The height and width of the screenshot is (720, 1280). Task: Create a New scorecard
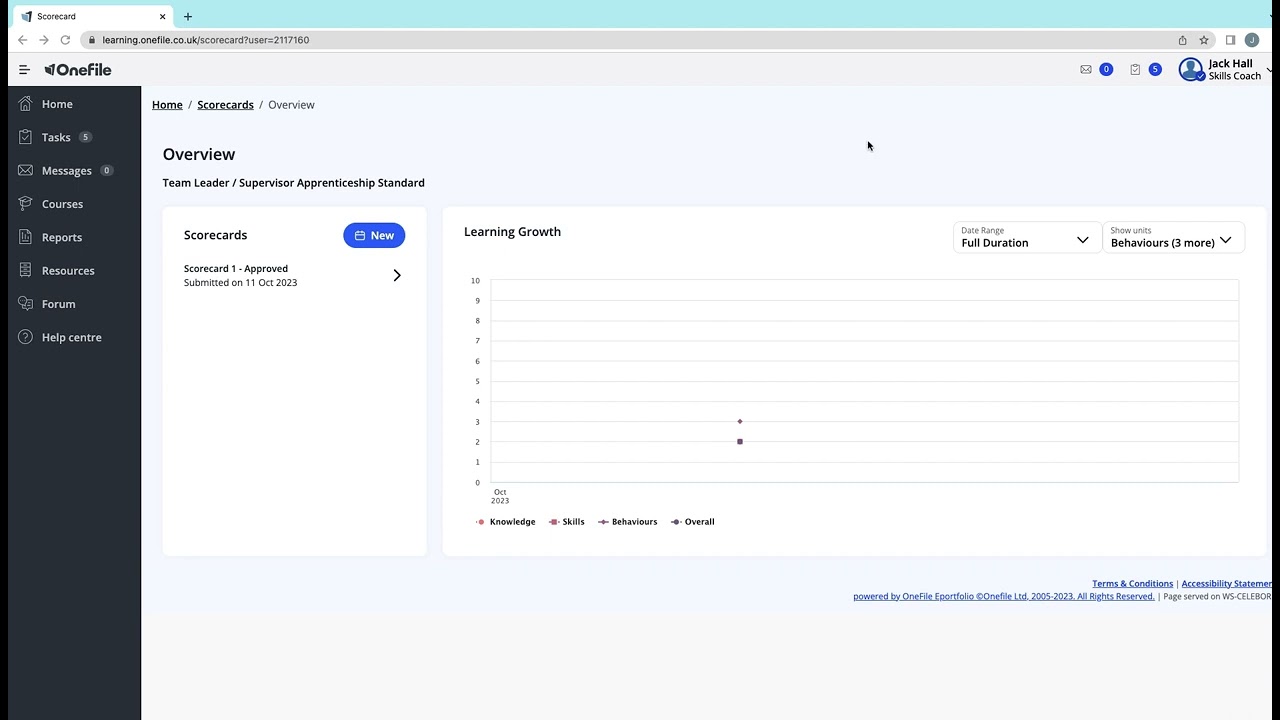[x=374, y=235]
